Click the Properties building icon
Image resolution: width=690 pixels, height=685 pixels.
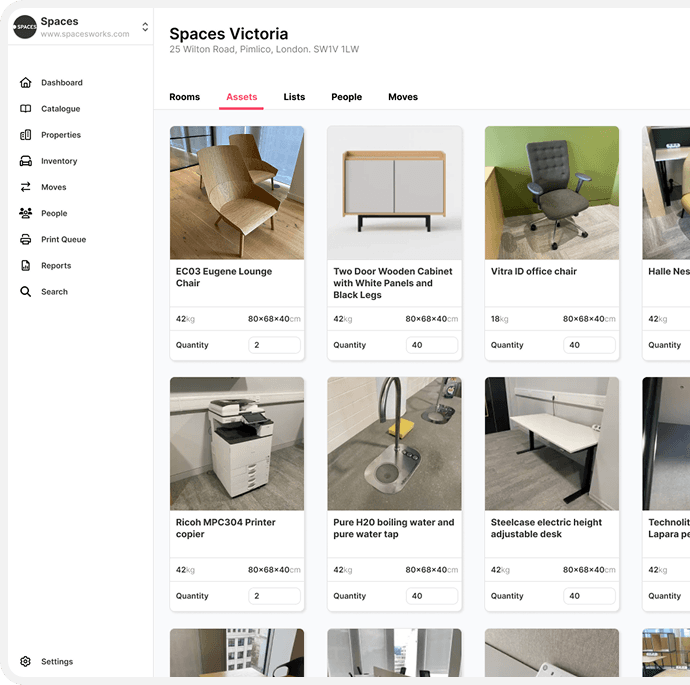[26, 135]
